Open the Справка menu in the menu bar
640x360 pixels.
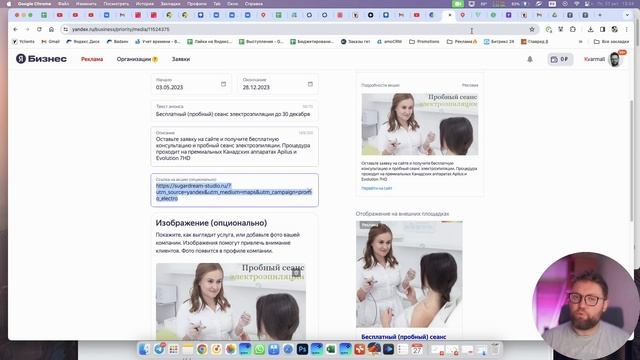coord(253,4)
